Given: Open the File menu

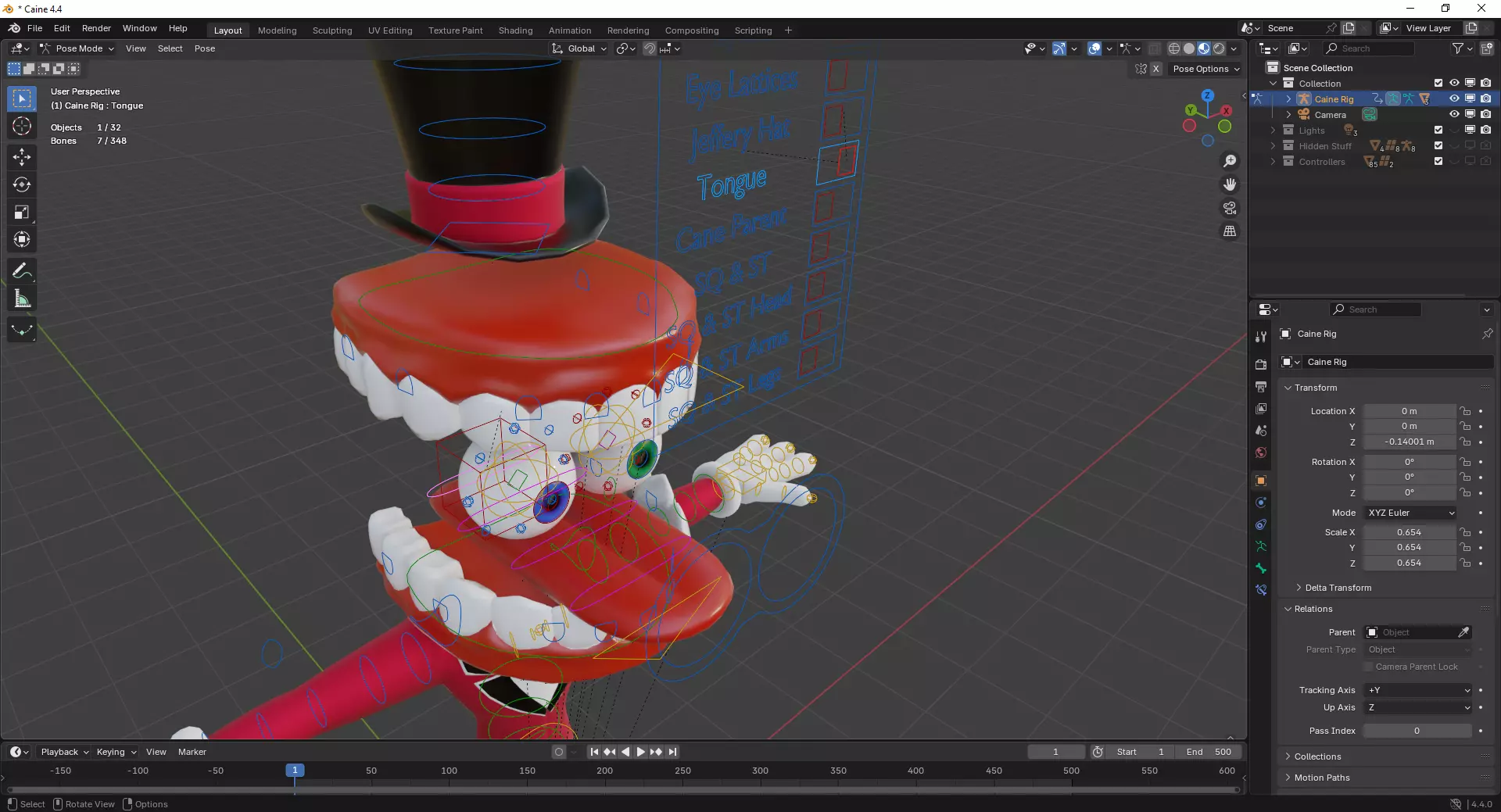Looking at the screenshot, I should point(34,28).
